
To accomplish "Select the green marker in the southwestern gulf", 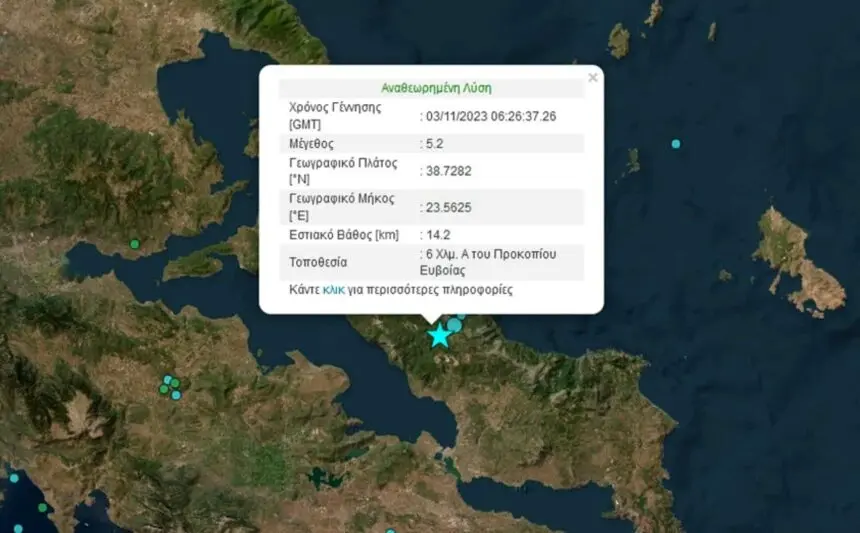I will [x=42, y=508].
